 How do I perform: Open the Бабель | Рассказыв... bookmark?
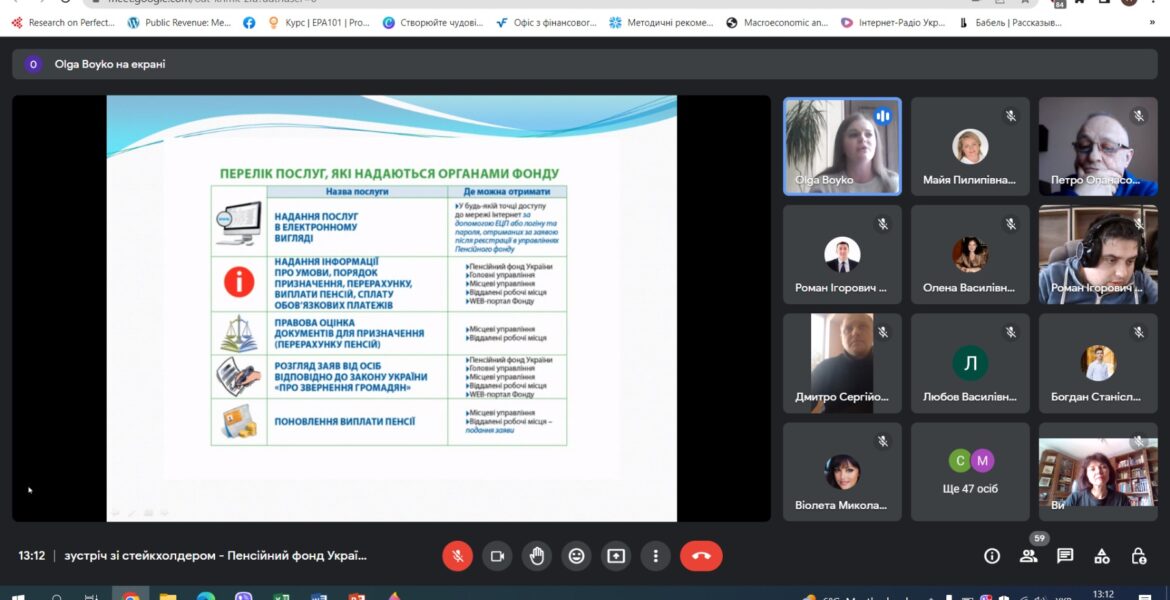[1010, 22]
